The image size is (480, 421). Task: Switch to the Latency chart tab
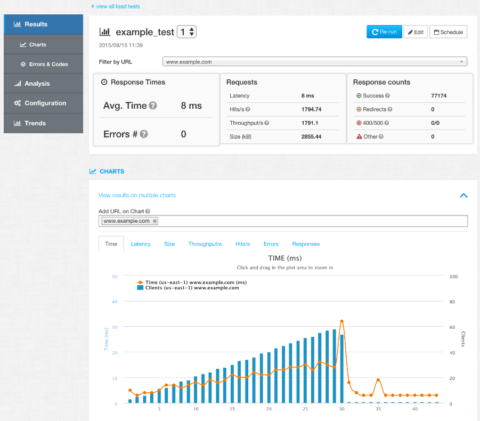[140, 244]
